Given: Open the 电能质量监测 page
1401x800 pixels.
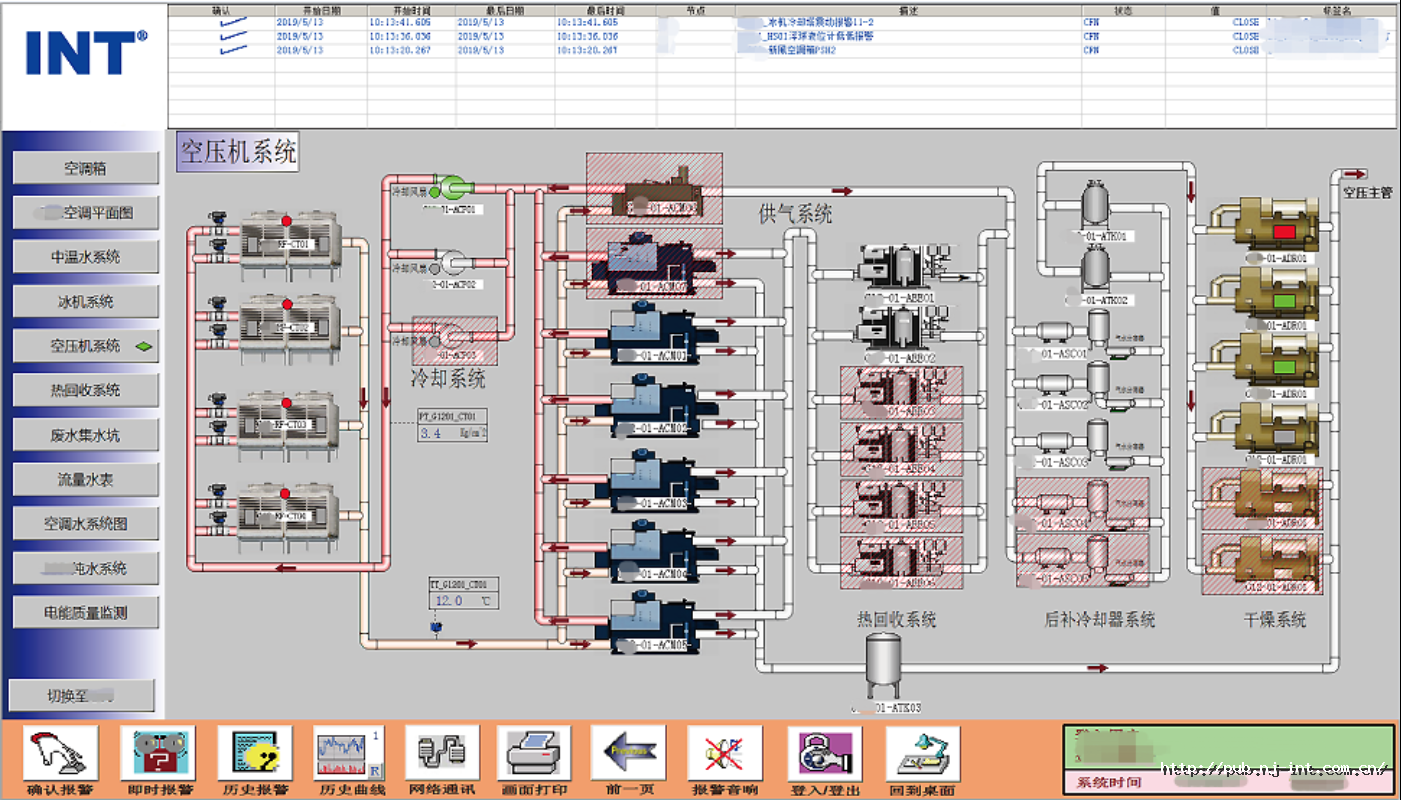Looking at the screenshot, I should [86, 612].
